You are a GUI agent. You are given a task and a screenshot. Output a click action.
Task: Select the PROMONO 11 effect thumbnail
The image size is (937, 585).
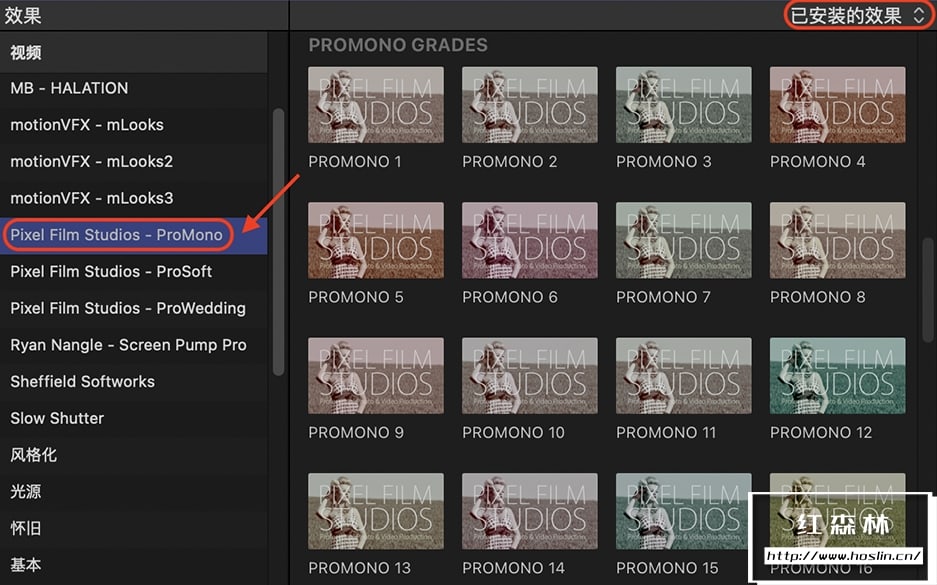[684, 376]
